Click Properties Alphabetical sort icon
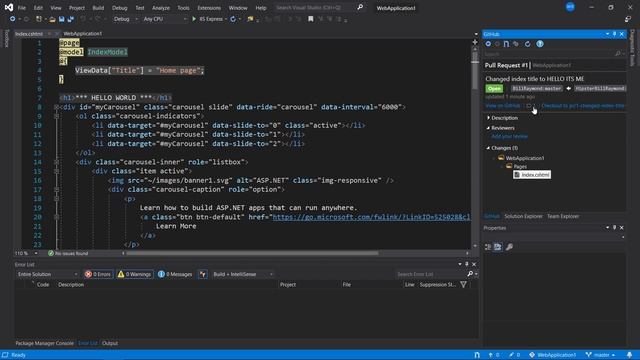The height and width of the screenshot is (360, 640). [498, 247]
